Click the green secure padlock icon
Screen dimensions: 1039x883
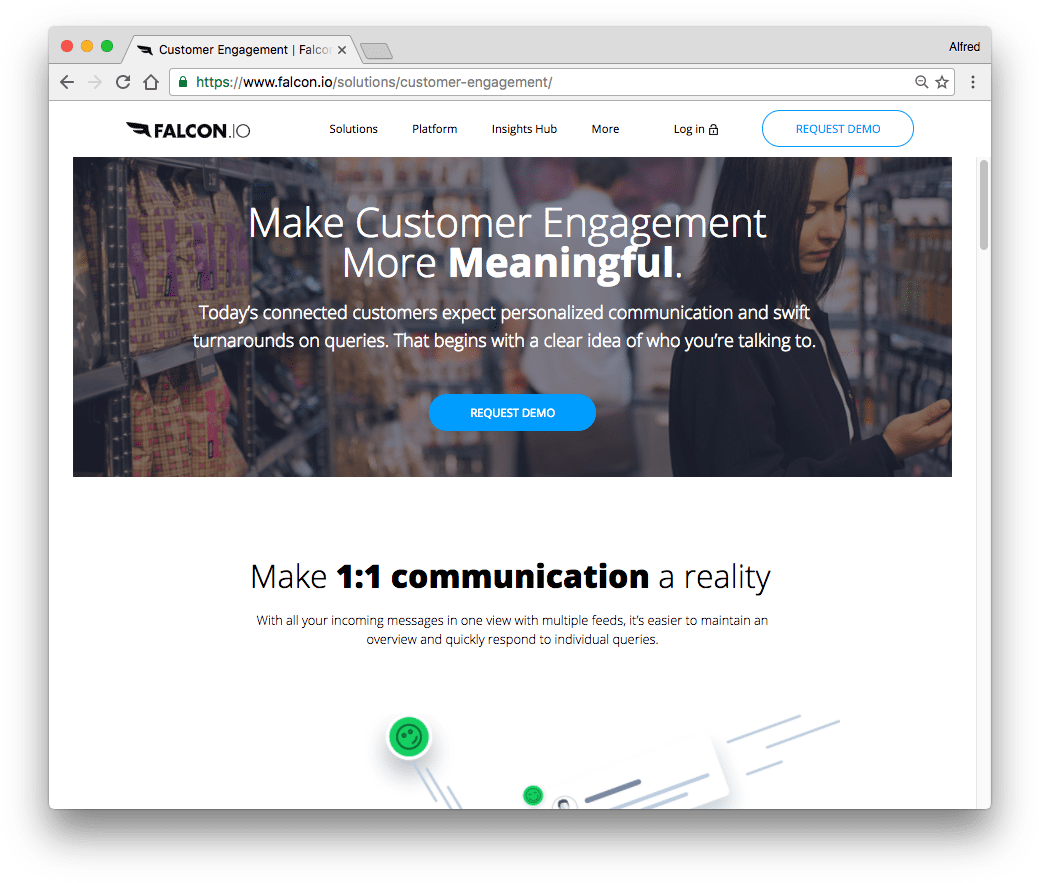point(183,82)
